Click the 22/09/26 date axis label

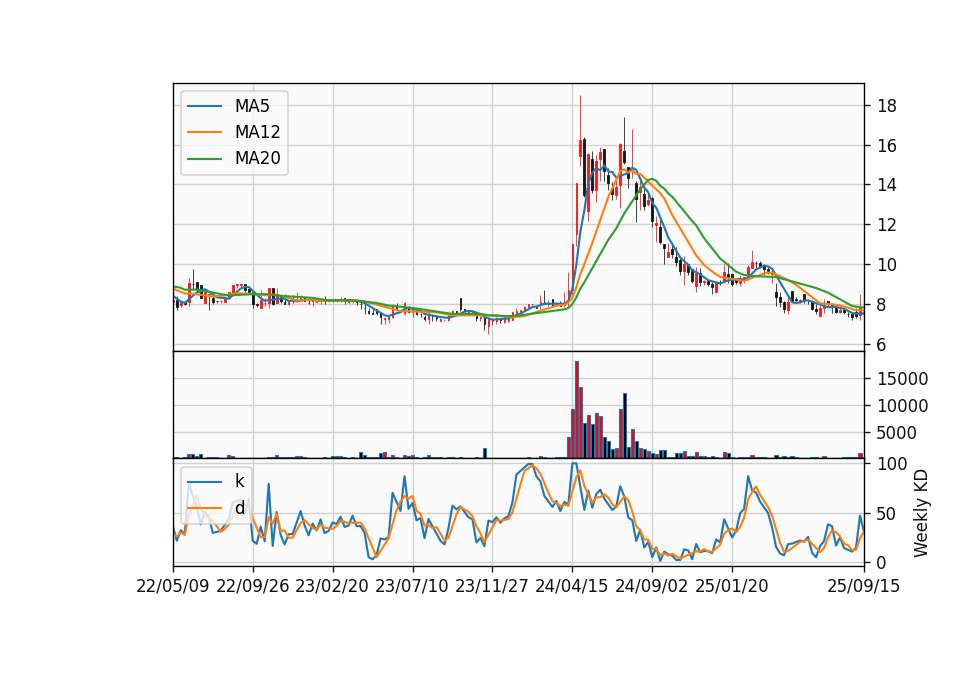[253, 586]
